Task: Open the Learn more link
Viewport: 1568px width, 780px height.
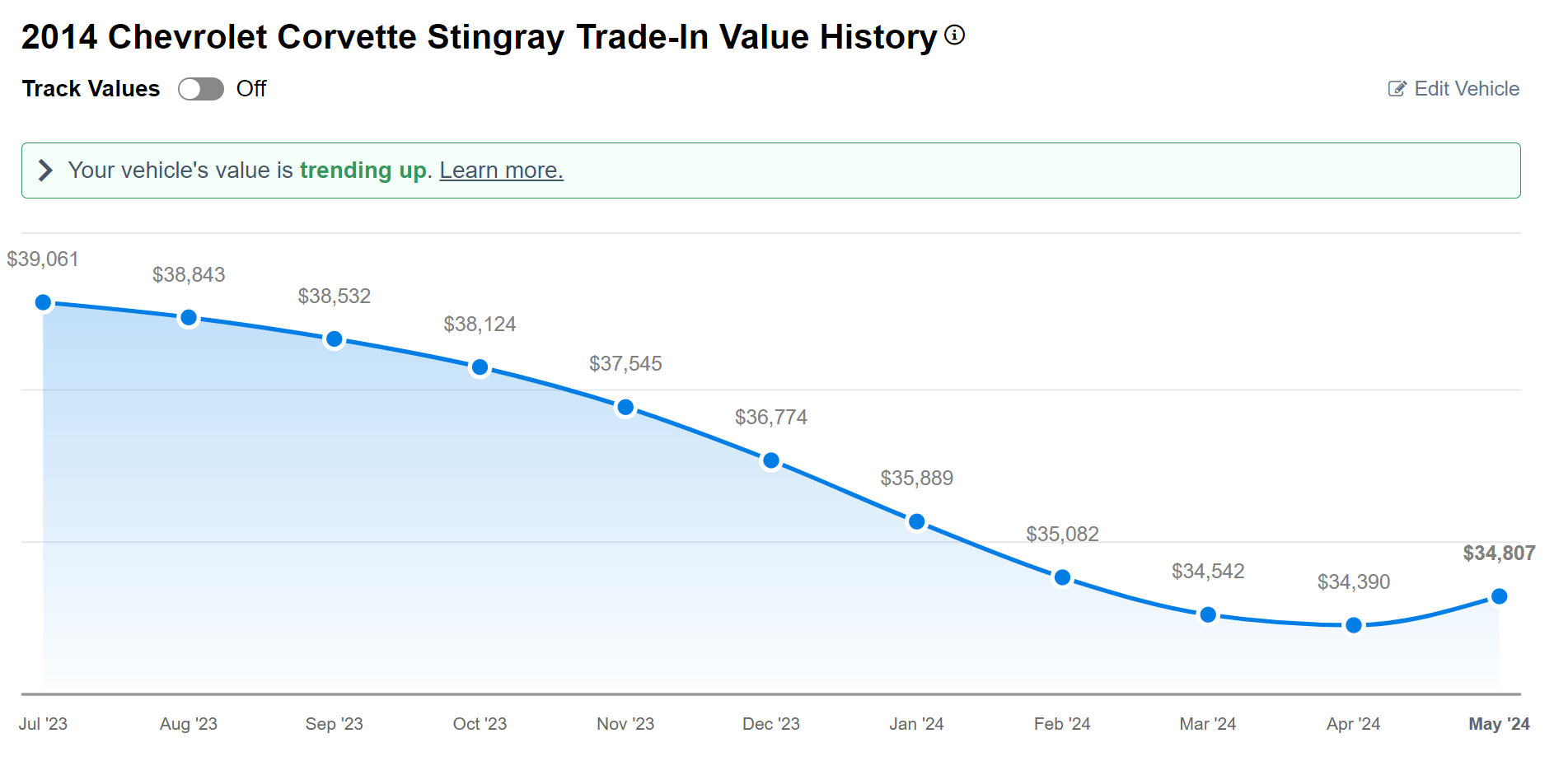Action: pos(501,170)
